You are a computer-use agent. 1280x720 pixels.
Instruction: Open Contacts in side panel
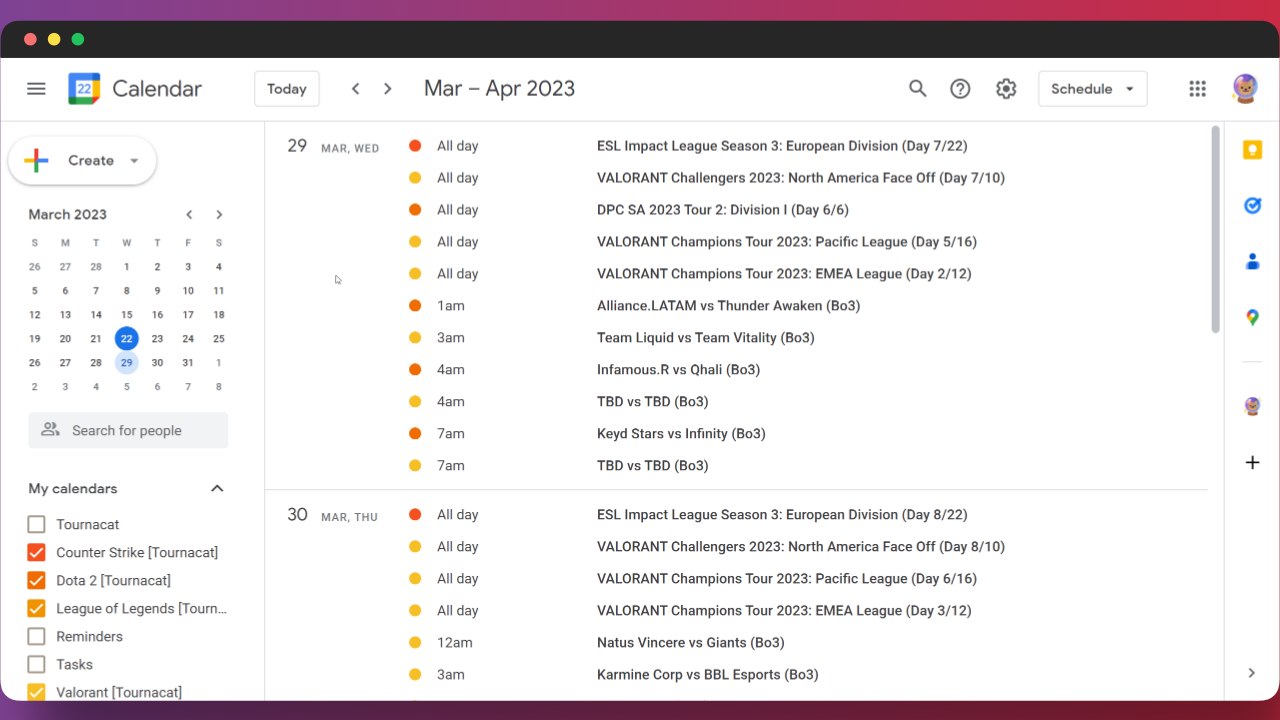[1252, 262]
